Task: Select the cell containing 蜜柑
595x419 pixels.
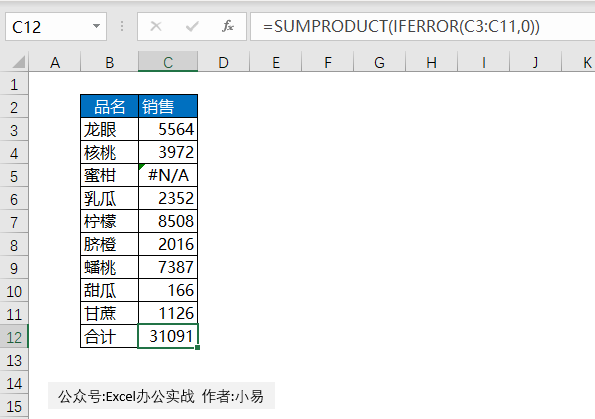Action: point(110,175)
